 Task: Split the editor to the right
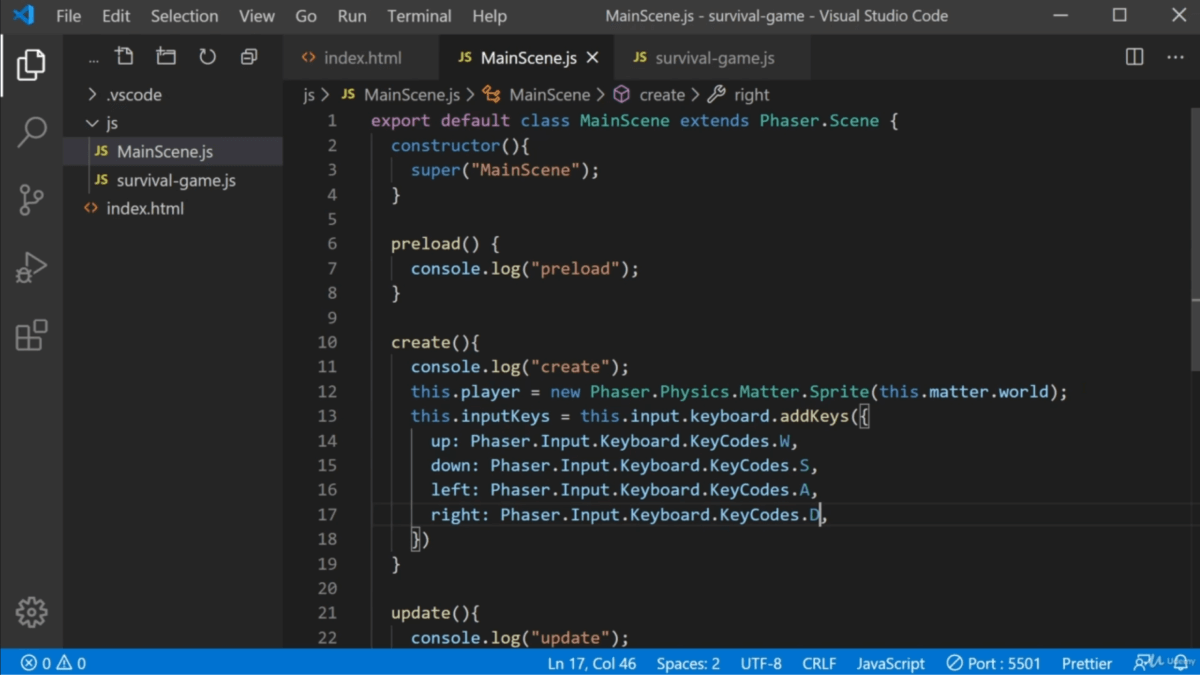pos(1134,57)
